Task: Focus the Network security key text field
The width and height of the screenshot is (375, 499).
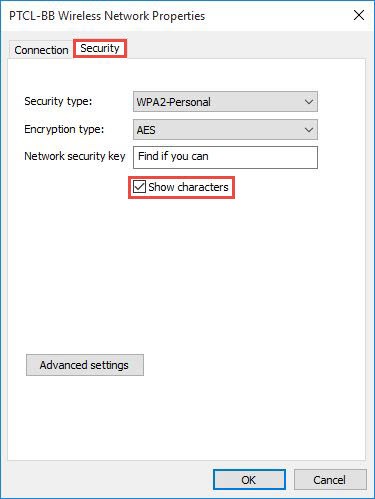Action: (x=225, y=157)
